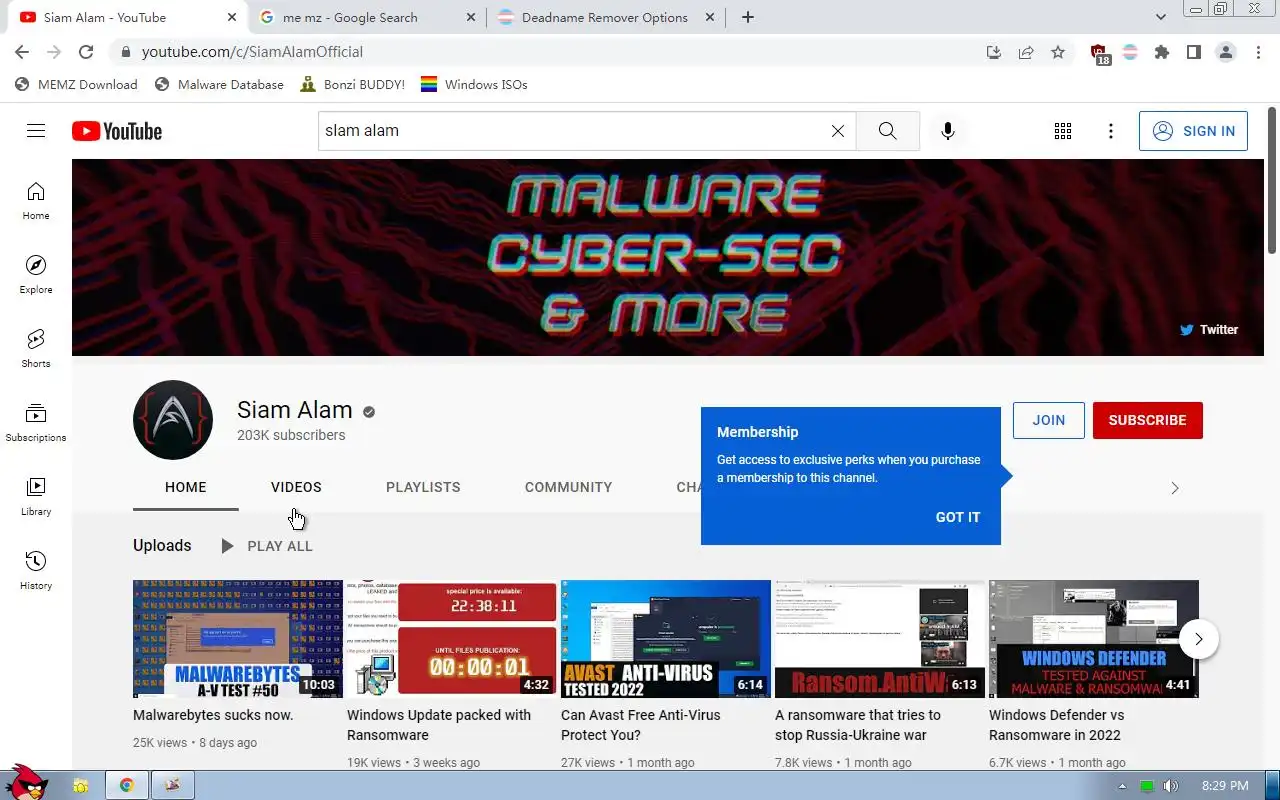
Task: Open MEMZ Download bookmark
Action: point(76,85)
